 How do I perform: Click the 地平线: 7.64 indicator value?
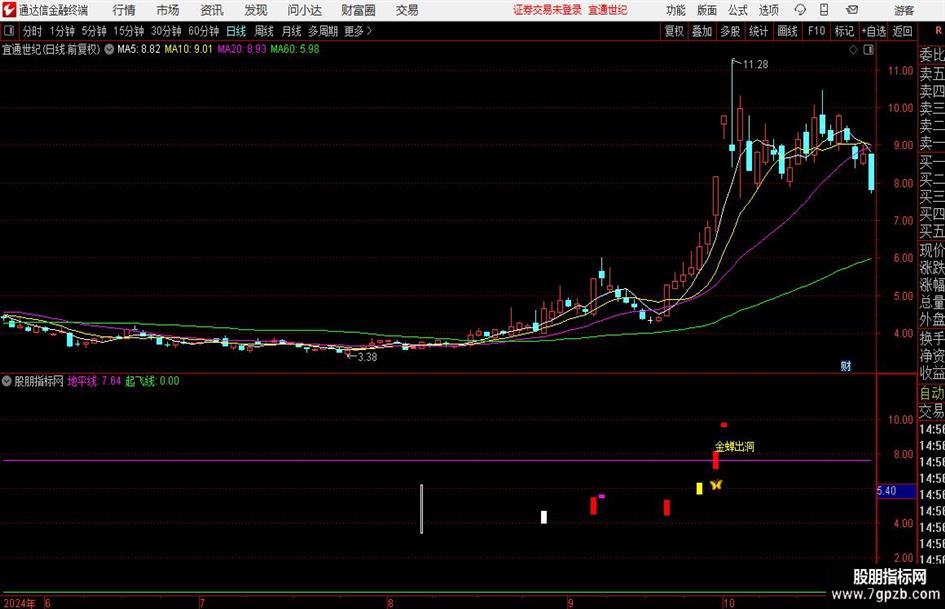point(94,381)
